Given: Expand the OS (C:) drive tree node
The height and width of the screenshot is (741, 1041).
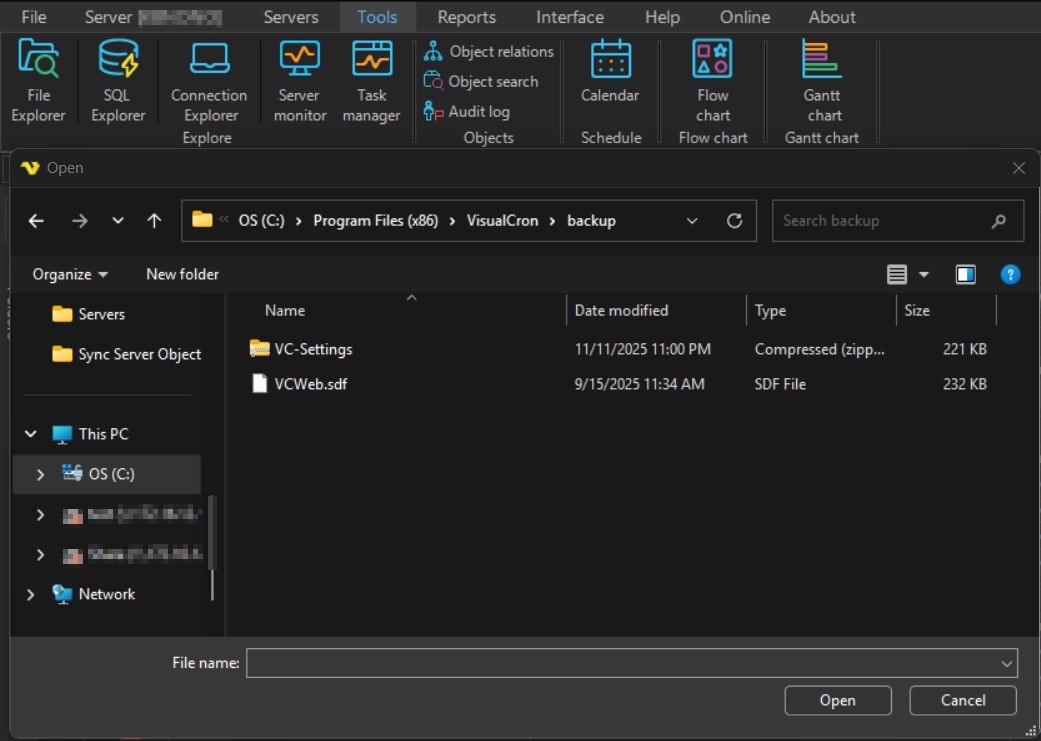Looking at the screenshot, I should pos(40,474).
